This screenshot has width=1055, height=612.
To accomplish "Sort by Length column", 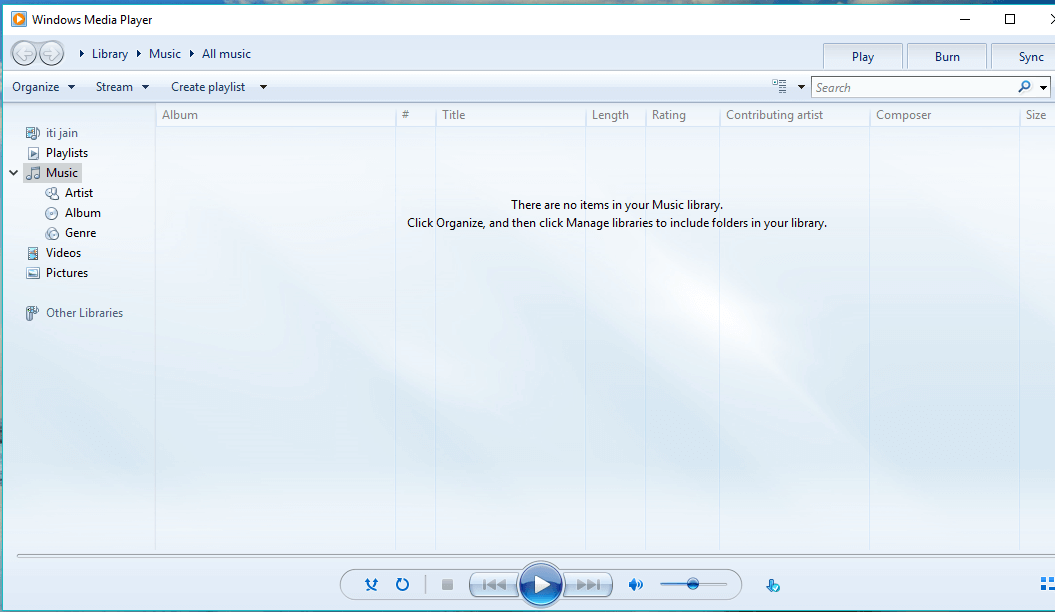I will click(616, 115).
